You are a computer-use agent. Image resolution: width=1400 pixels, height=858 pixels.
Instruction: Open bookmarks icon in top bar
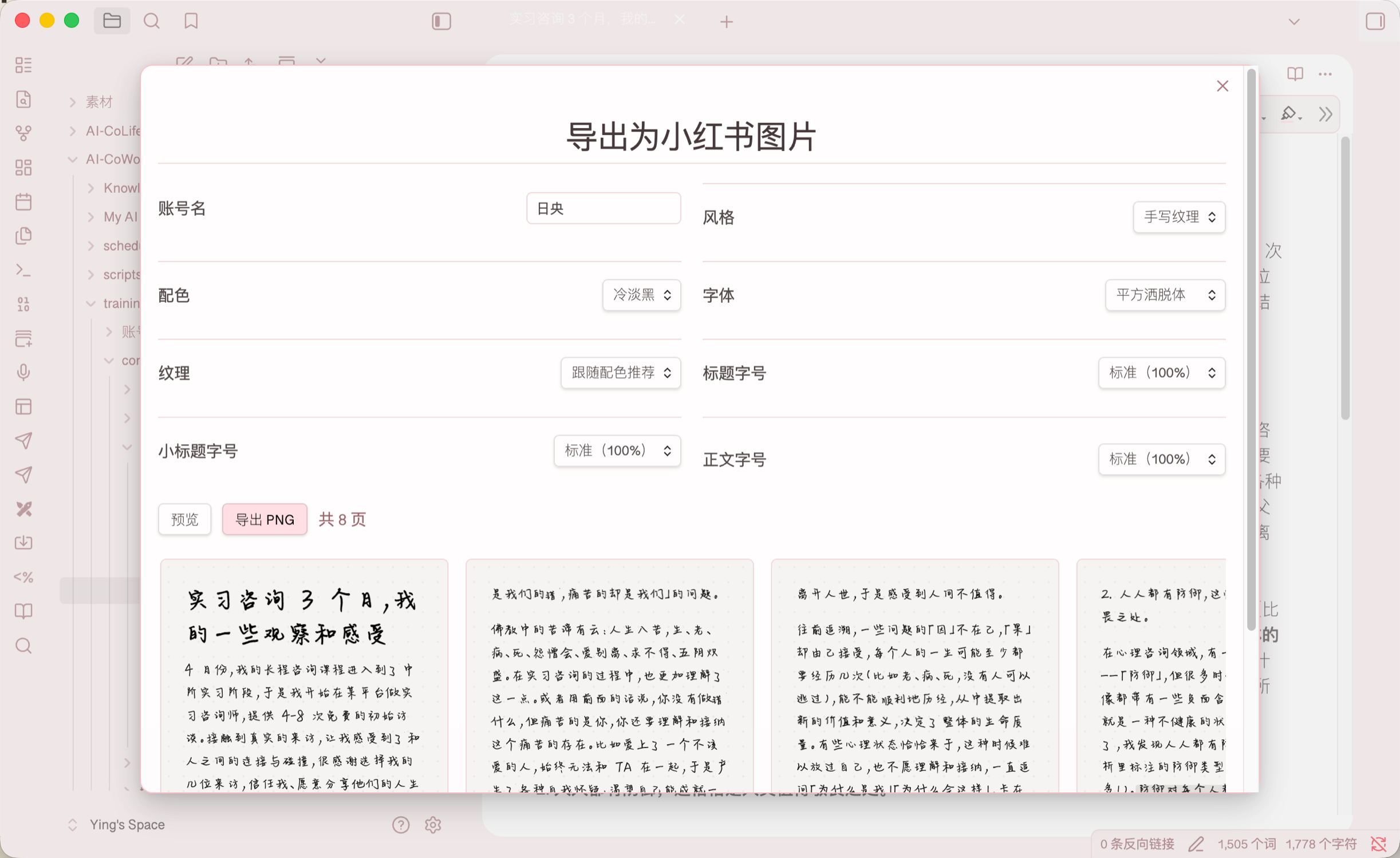pos(191,21)
